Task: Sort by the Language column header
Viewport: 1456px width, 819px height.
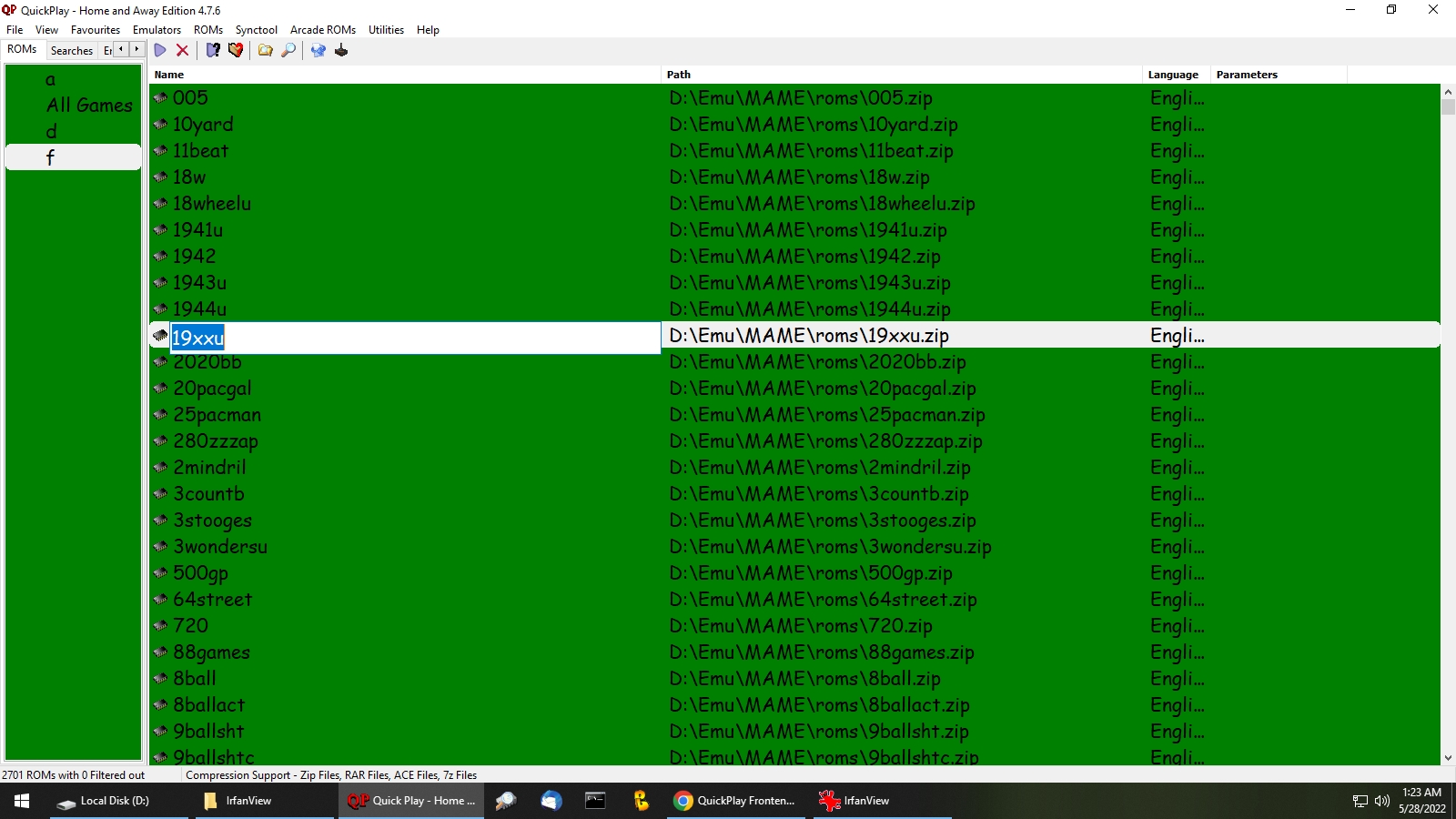Action: [x=1177, y=75]
